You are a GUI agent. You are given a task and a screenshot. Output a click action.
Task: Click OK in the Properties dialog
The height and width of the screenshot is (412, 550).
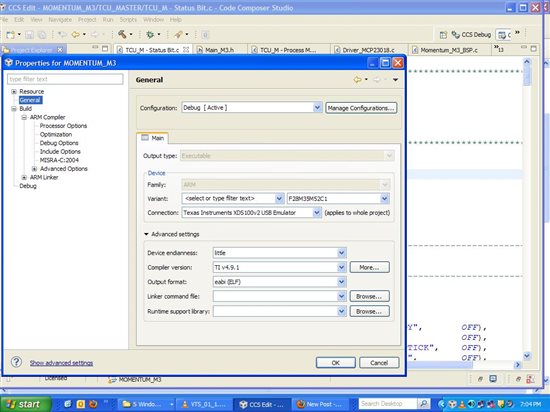pyautogui.click(x=336, y=363)
